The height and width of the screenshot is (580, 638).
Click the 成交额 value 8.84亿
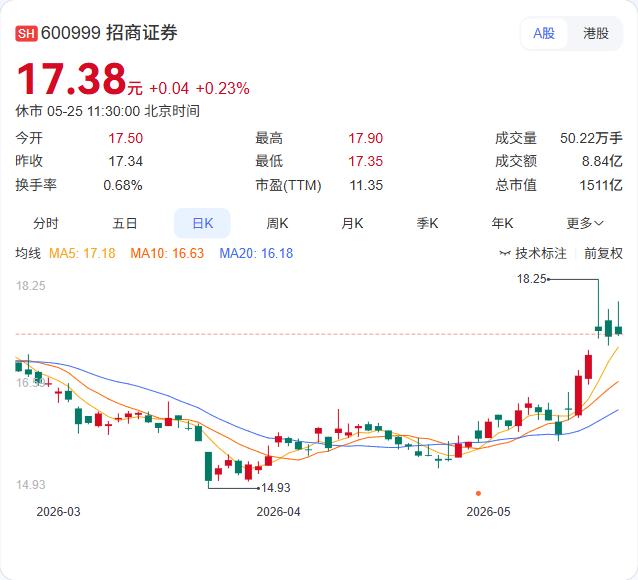pyautogui.click(x=602, y=162)
